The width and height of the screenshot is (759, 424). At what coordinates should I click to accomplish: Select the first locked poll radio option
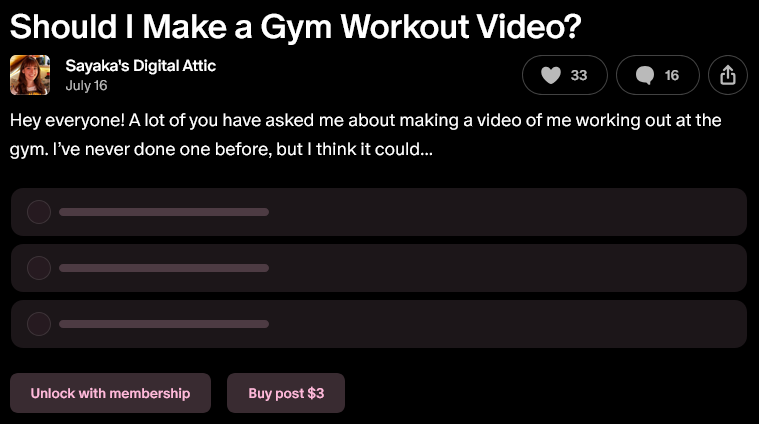pos(39,212)
